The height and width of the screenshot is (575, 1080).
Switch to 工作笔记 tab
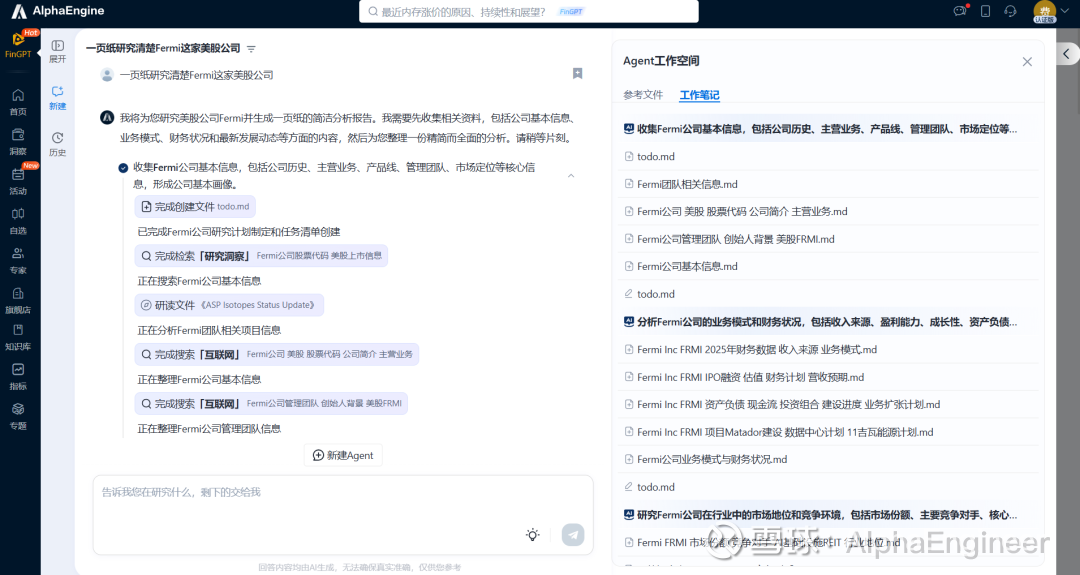coord(699,95)
